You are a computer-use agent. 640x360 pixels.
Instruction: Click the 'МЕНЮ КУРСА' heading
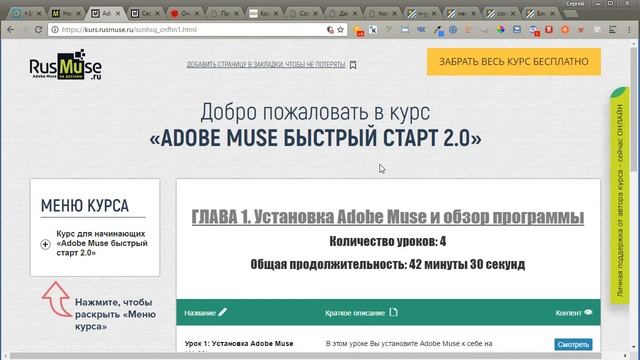(84, 206)
